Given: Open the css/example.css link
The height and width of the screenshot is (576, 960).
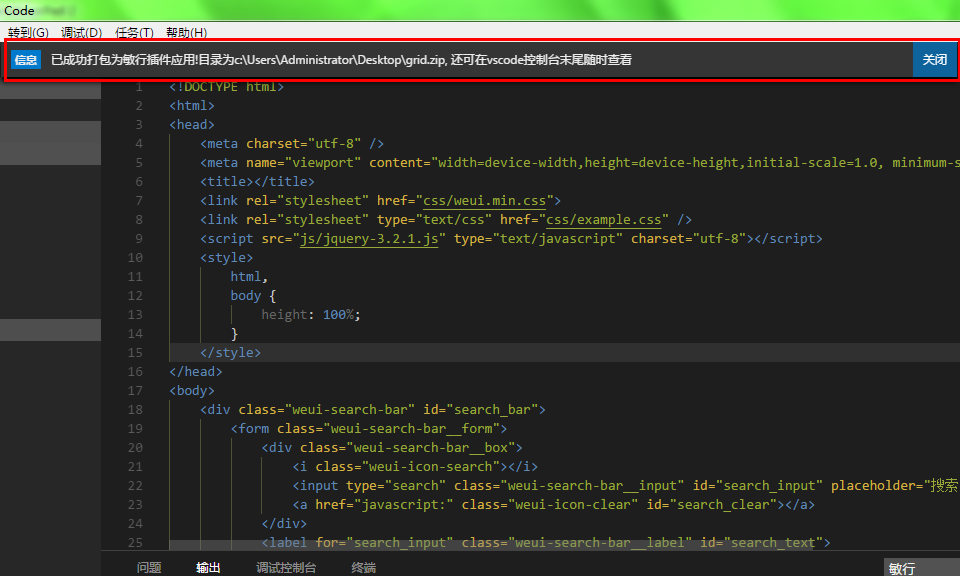Looking at the screenshot, I should pyautogui.click(x=604, y=219).
